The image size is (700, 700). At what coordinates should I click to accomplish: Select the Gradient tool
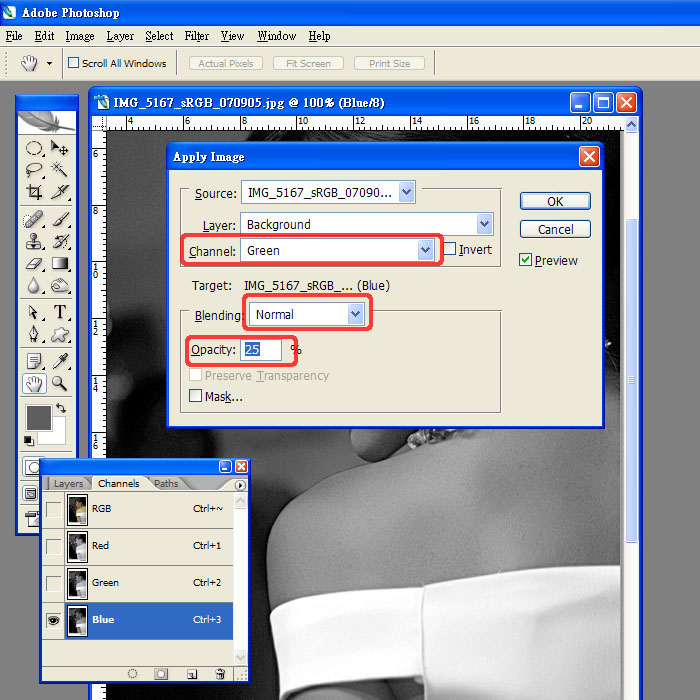coord(60,264)
